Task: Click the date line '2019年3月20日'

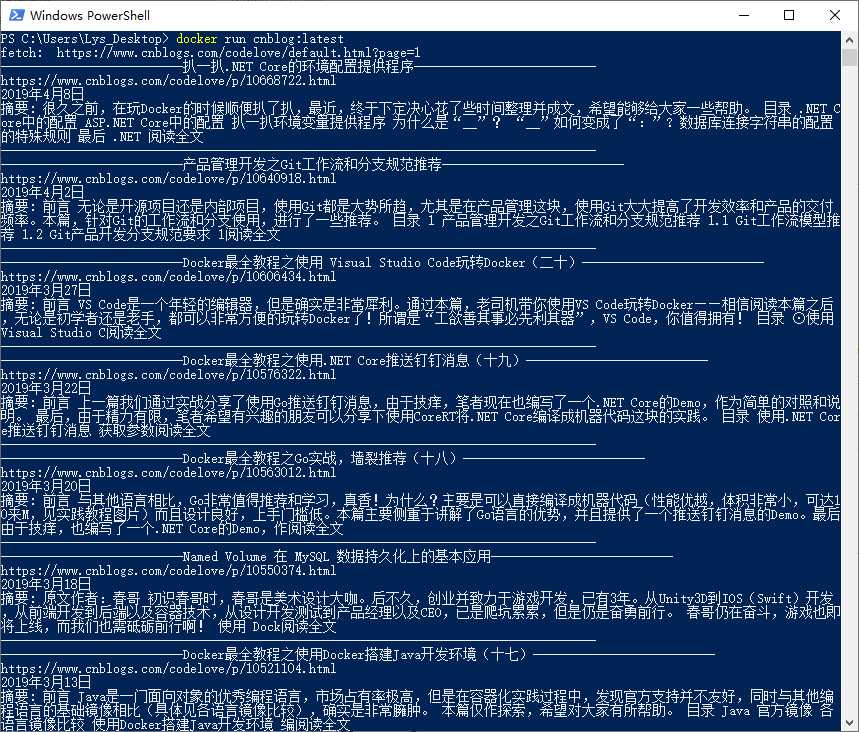Action: [46, 487]
